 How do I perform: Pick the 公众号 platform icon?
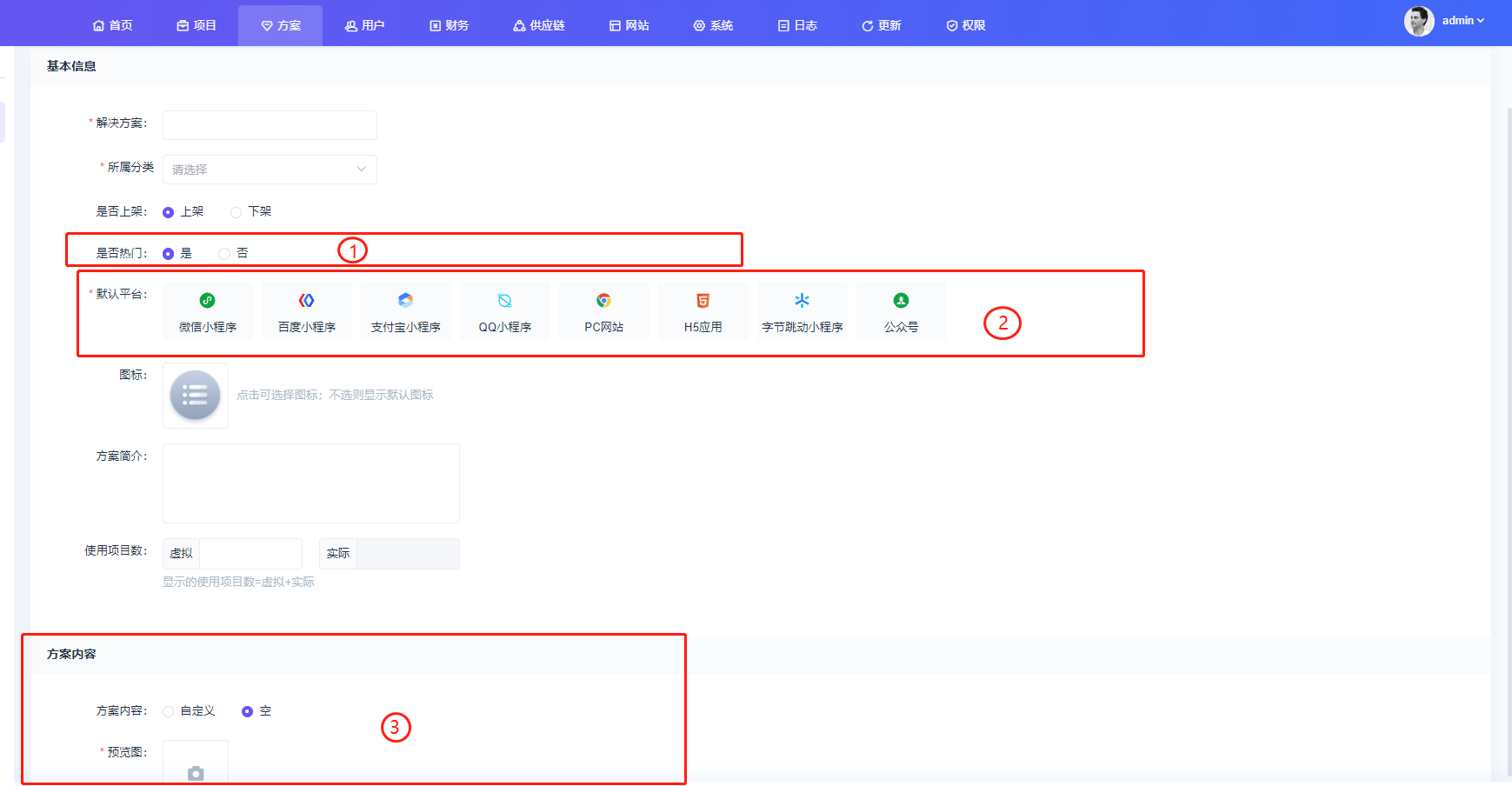[901, 301]
